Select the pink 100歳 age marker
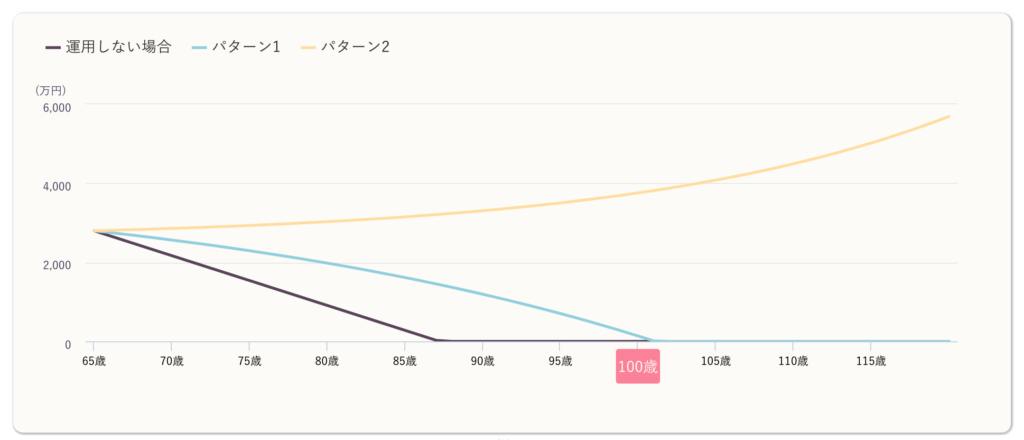This screenshot has height=440, width=1024. (x=638, y=366)
